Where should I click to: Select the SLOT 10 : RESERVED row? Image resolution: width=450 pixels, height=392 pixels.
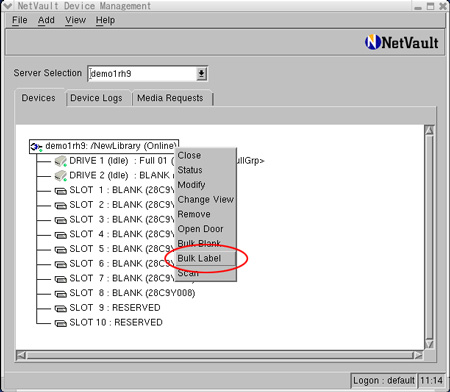coord(116,323)
